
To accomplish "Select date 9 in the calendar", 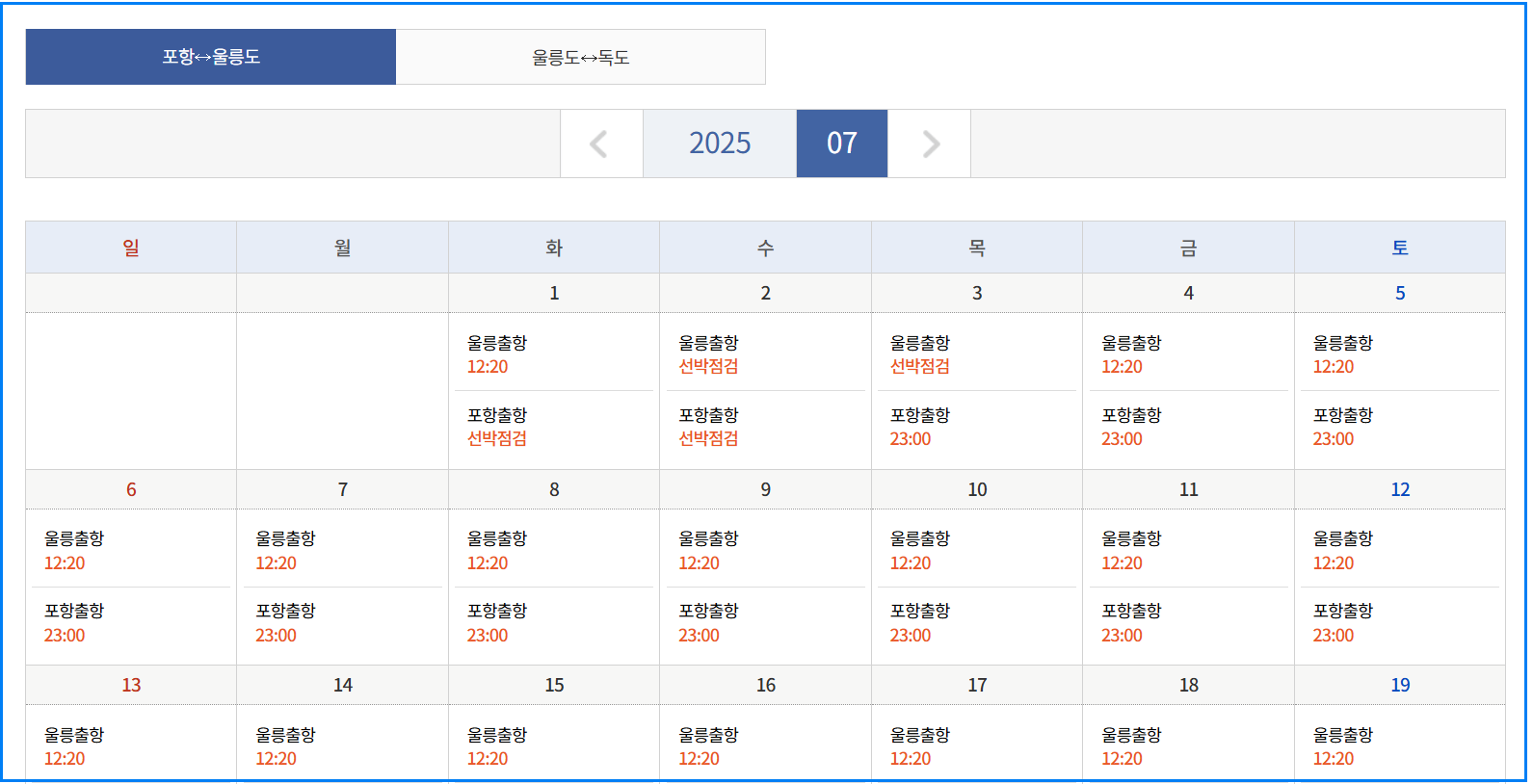I will pyautogui.click(x=766, y=489).
